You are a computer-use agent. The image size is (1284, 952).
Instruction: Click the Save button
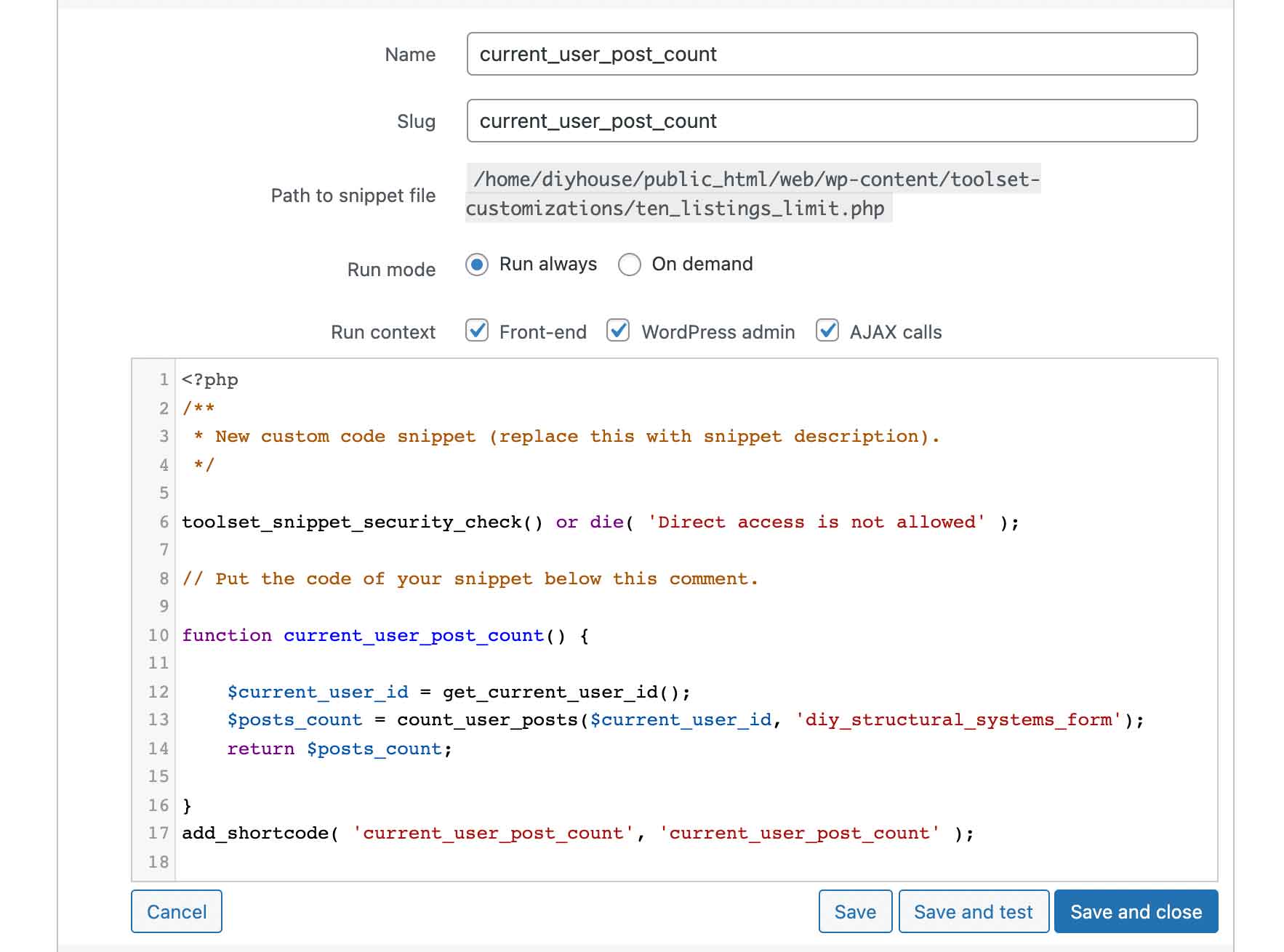click(855, 911)
